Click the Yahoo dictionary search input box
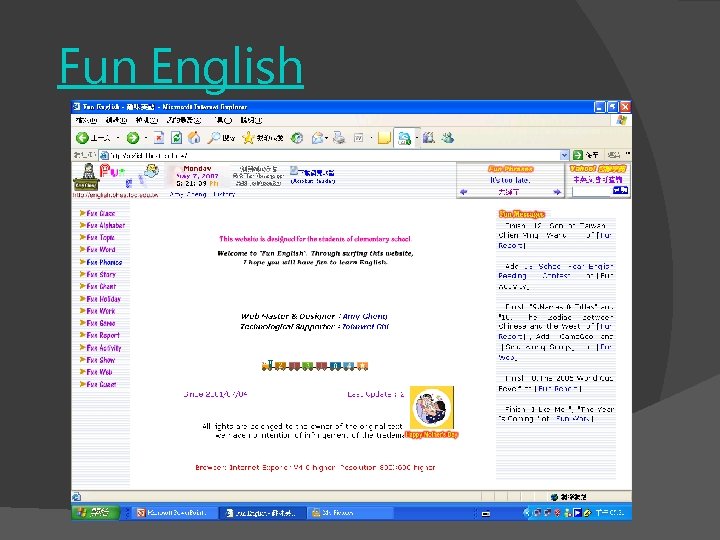The width and height of the screenshot is (720, 540). [x=592, y=190]
